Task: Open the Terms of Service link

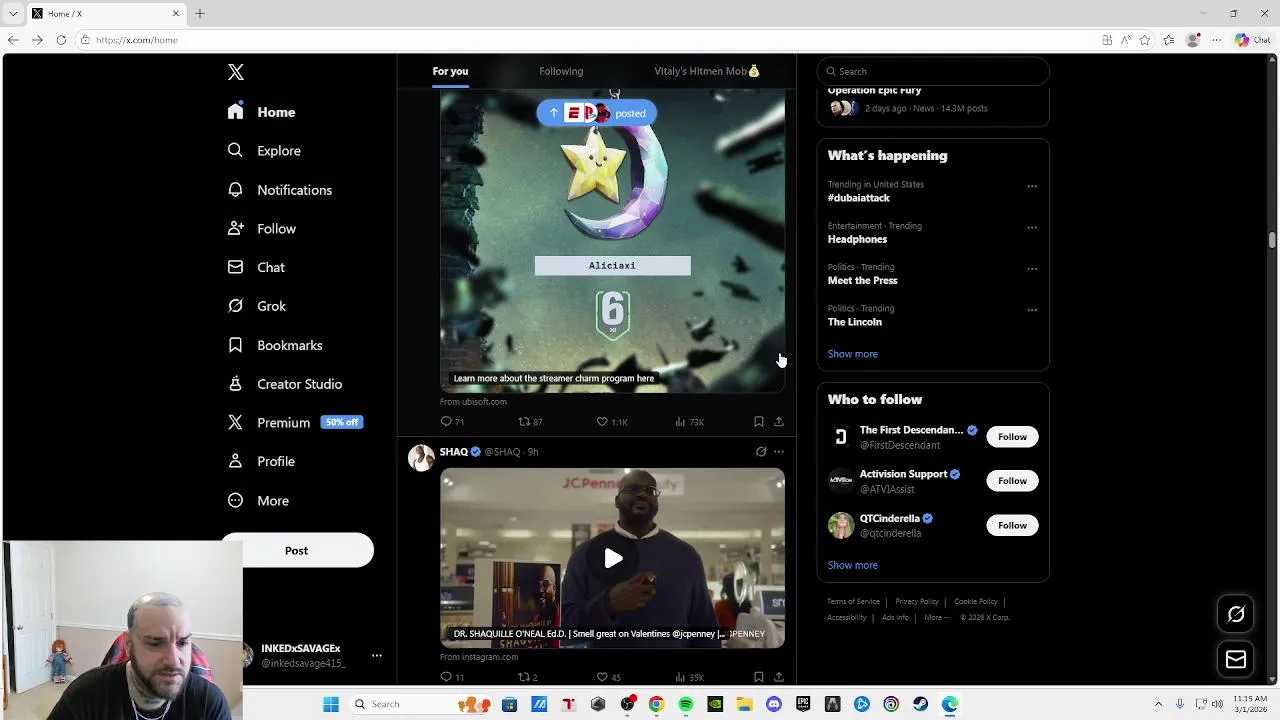Action: point(853,601)
